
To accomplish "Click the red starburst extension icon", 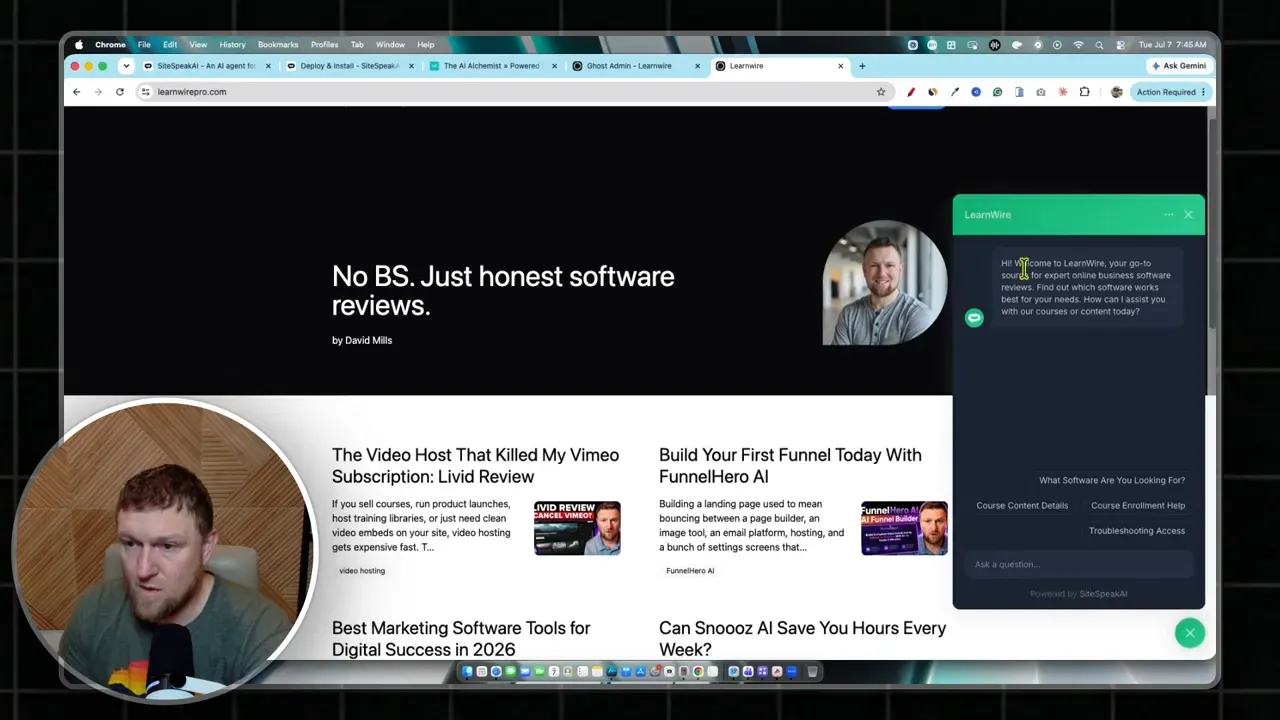I will tap(1063, 92).
